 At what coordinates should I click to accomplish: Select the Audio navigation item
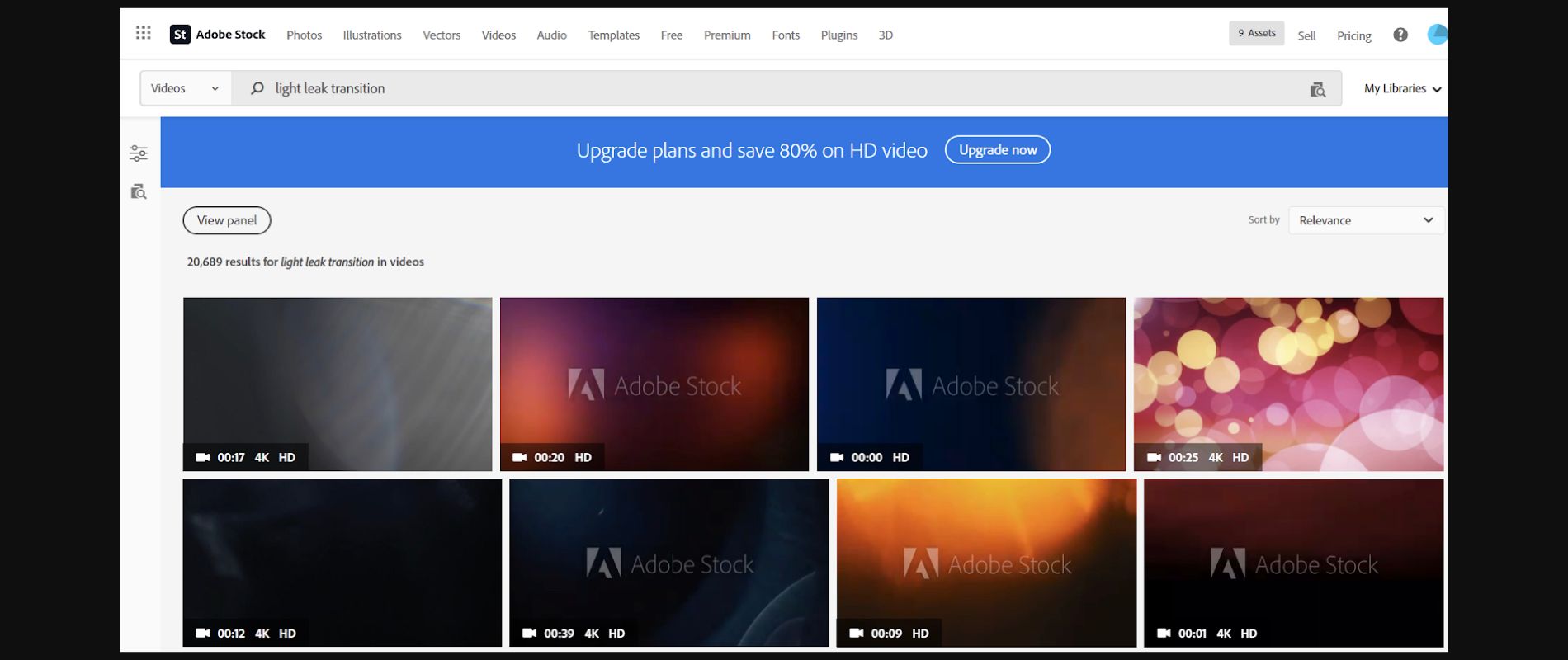pyautogui.click(x=551, y=35)
